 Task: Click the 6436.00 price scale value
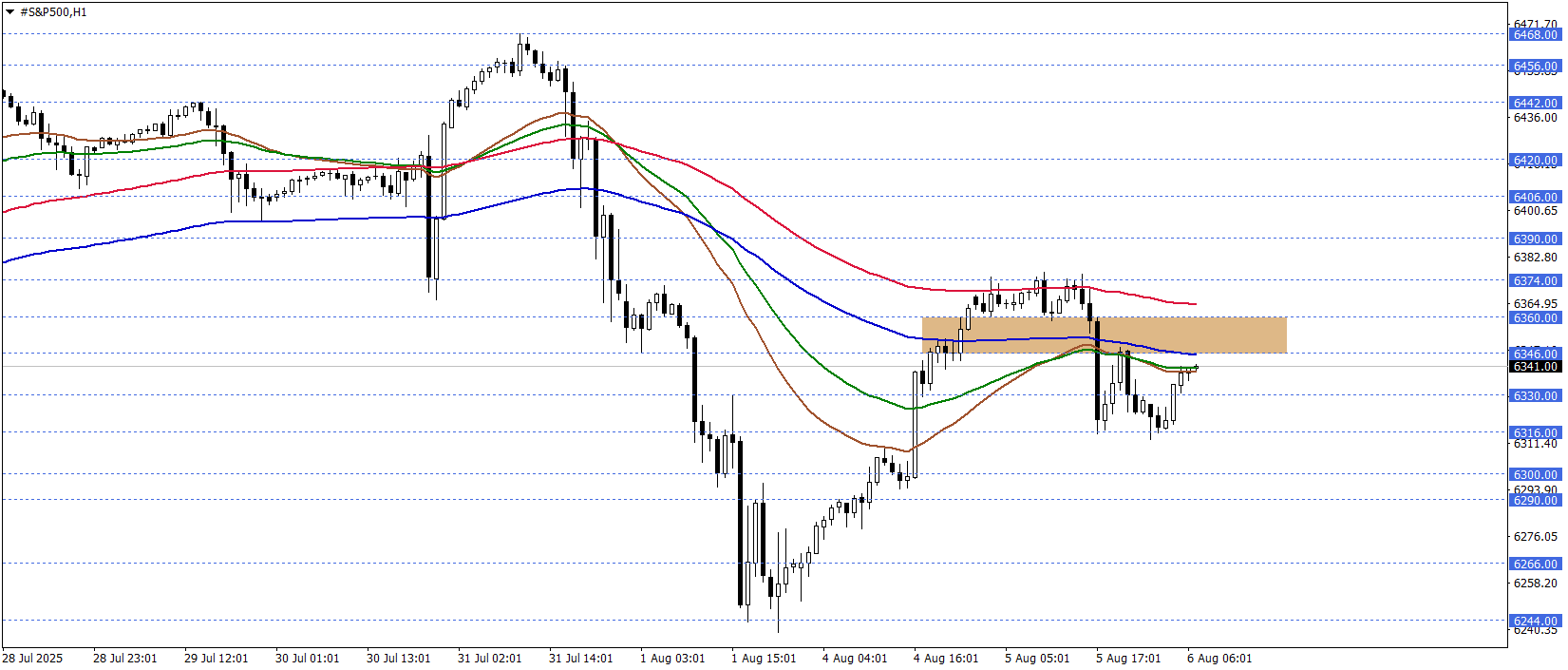click(1535, 118)
